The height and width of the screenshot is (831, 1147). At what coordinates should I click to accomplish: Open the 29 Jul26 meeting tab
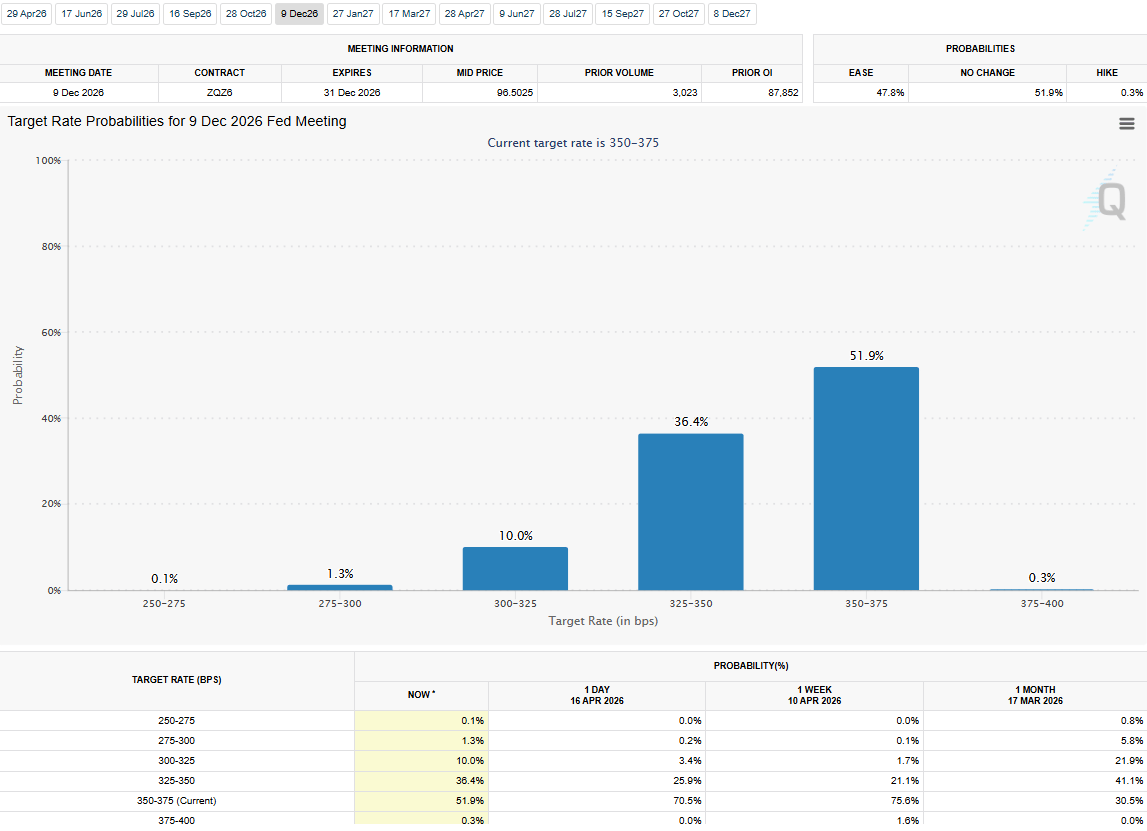coord(135,14)
